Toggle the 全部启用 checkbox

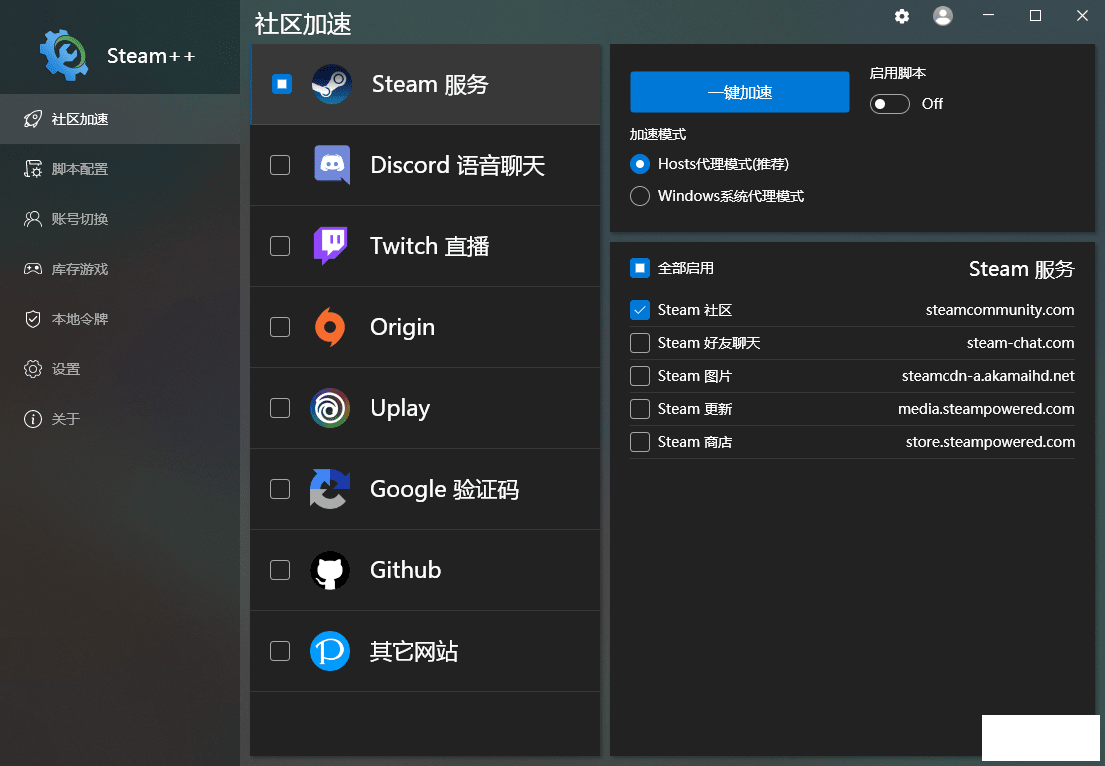click(640, 268)
